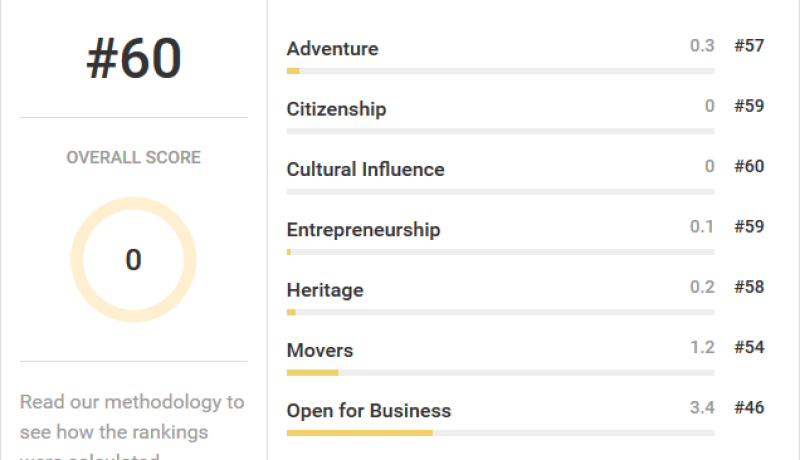Open the Citizenship category

[336, 109]
